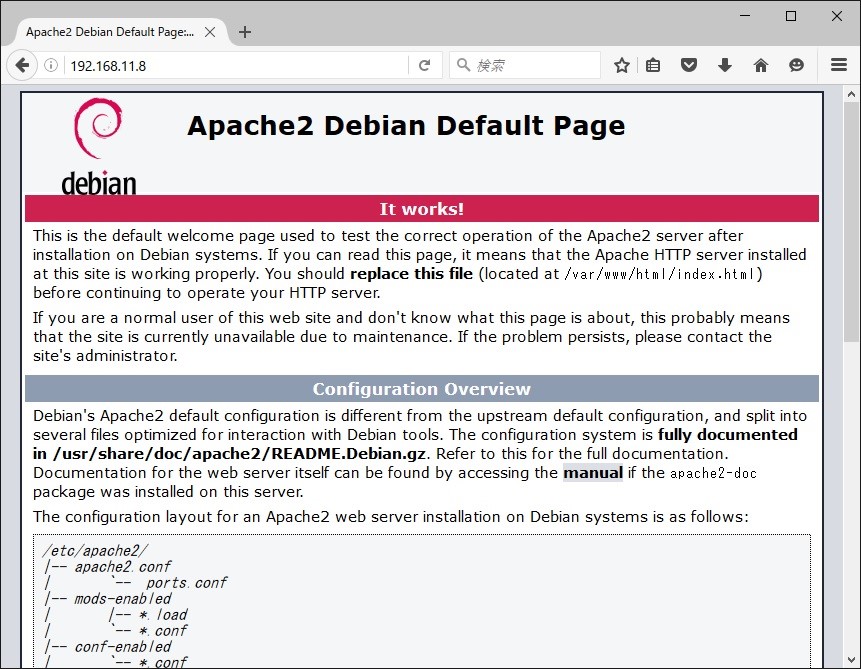Click the vertical scrollbar thumb
This screenshot has width=861, height=669.
851,222
